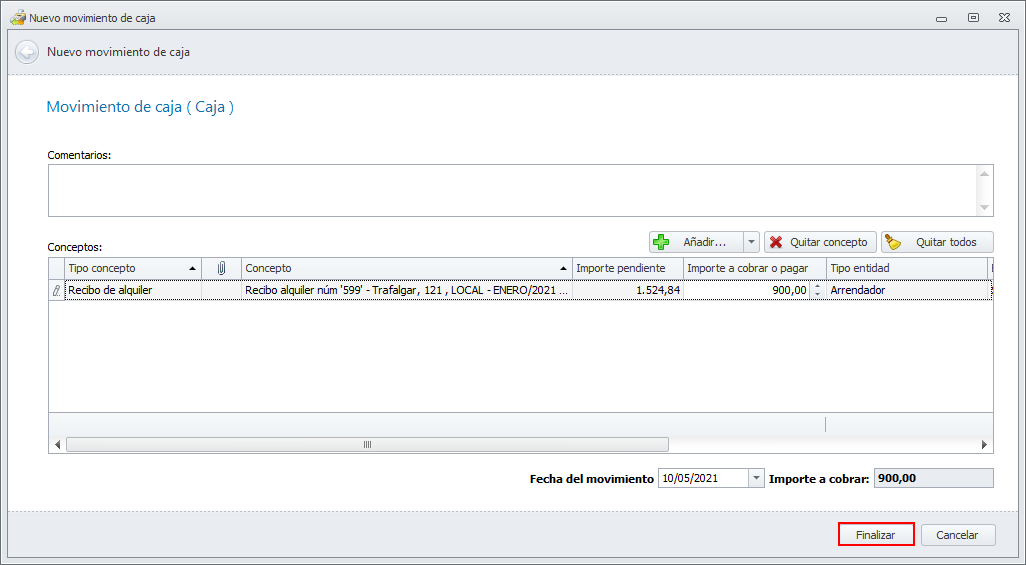Click the paperclip attachment column header
The width and height of the screenshot is (1026, 565).
tap(221, 268)
